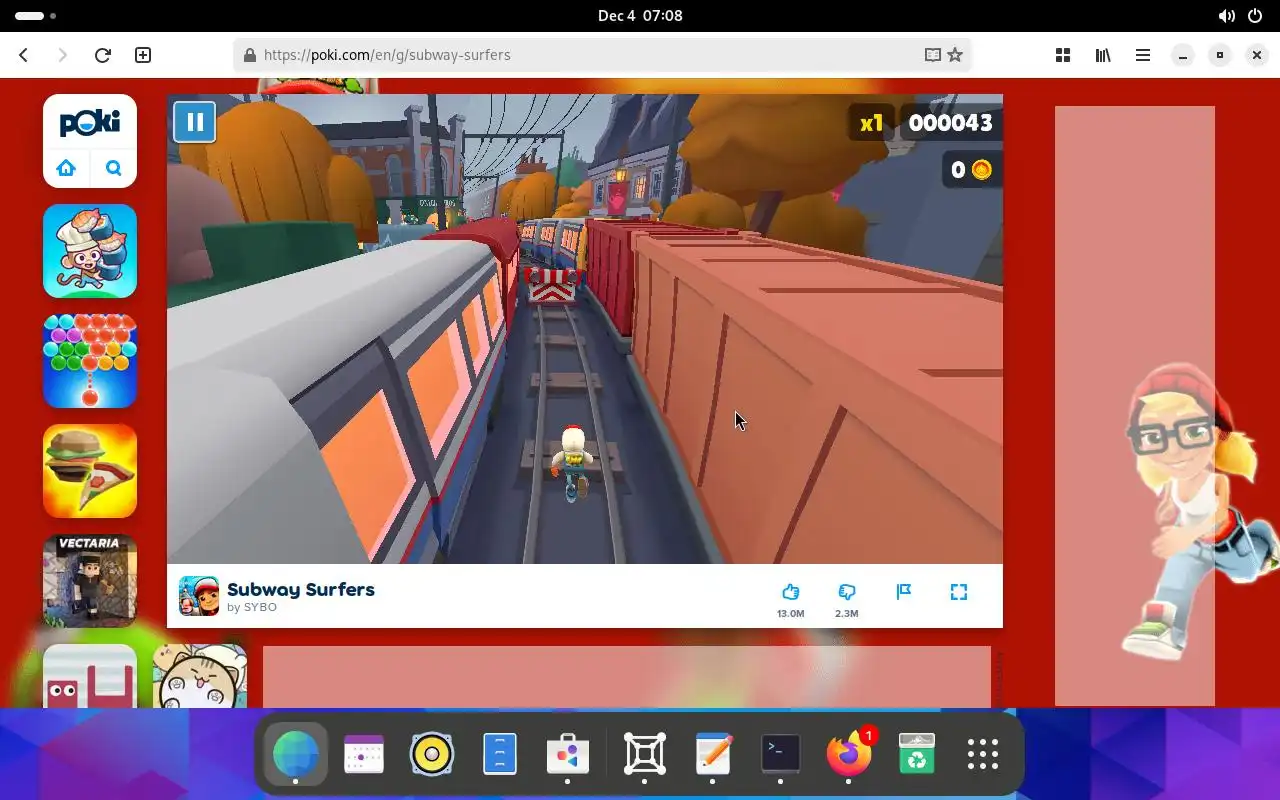Screen dimensions: 1280x800
Task: Open the calendar app in dock
Action: [x=364, y=754]
